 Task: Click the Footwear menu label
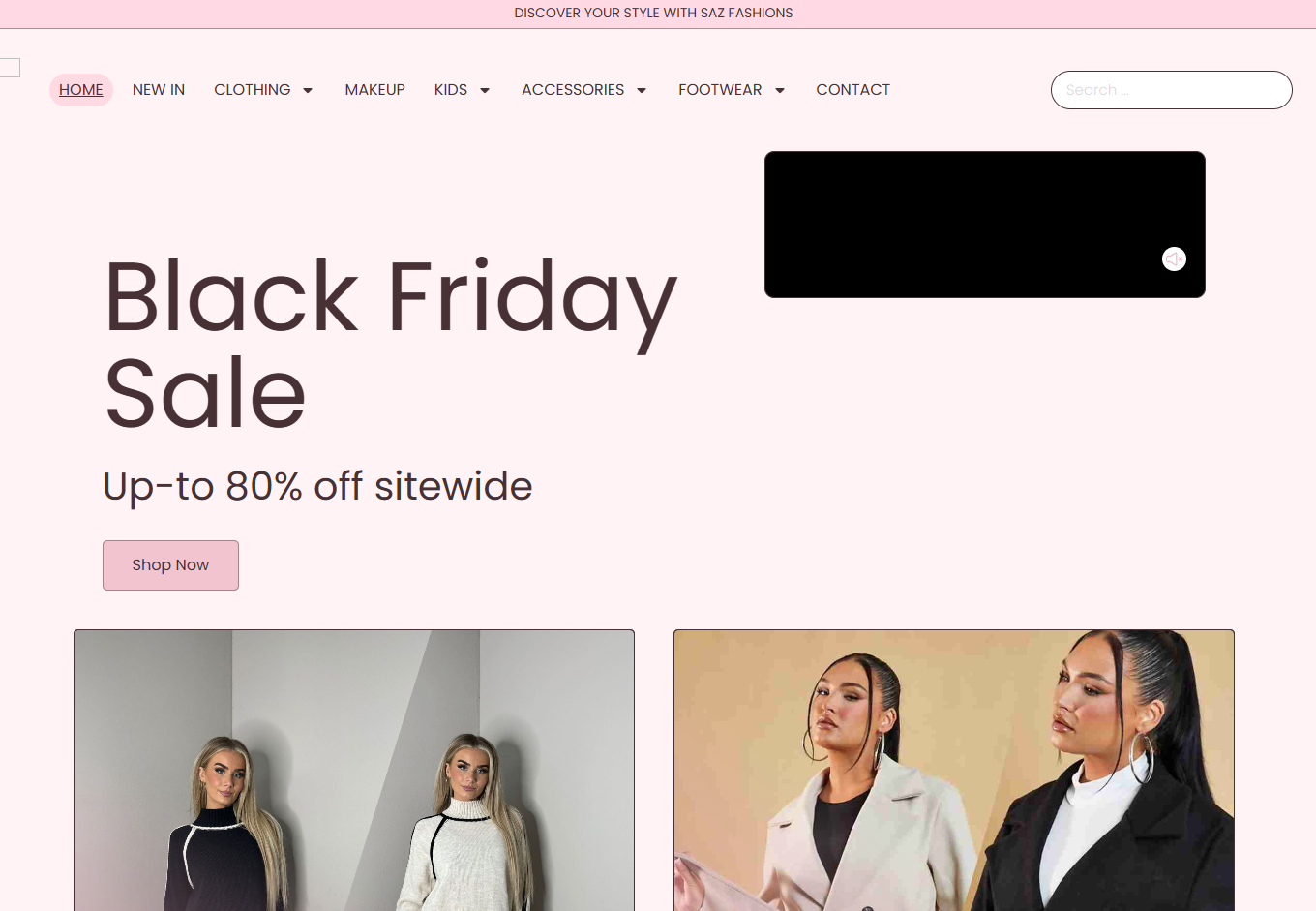[720, 90]
